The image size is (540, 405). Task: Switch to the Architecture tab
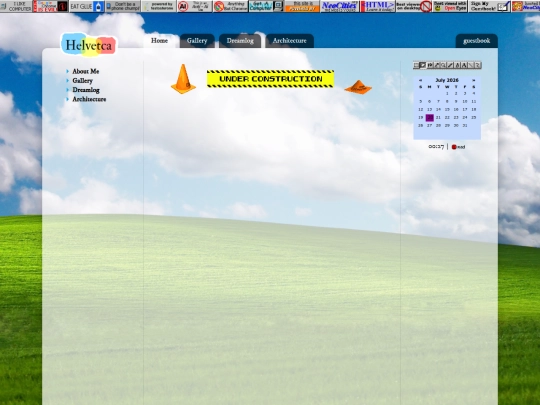[x=290, y=41]
